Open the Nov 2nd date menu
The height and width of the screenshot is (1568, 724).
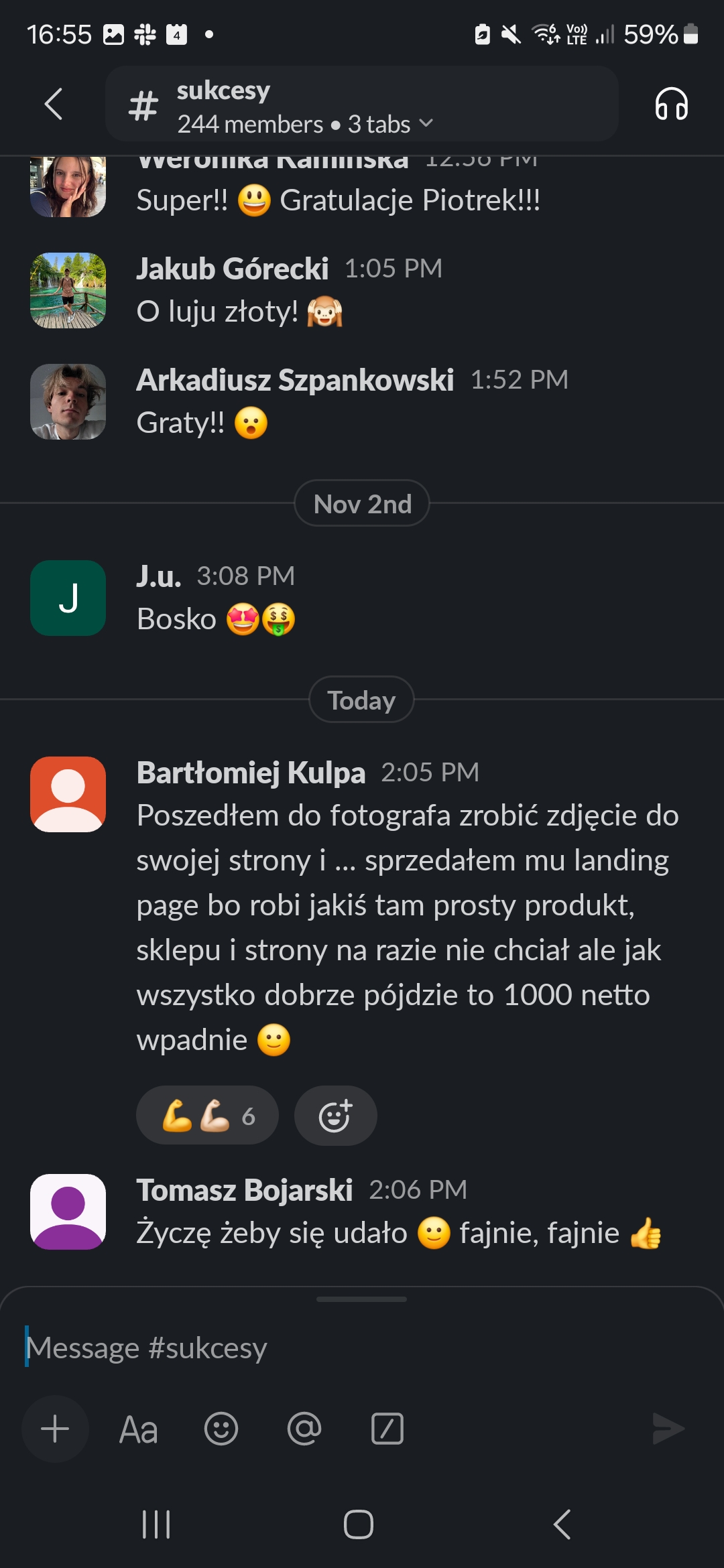click(x=362, y=504)
